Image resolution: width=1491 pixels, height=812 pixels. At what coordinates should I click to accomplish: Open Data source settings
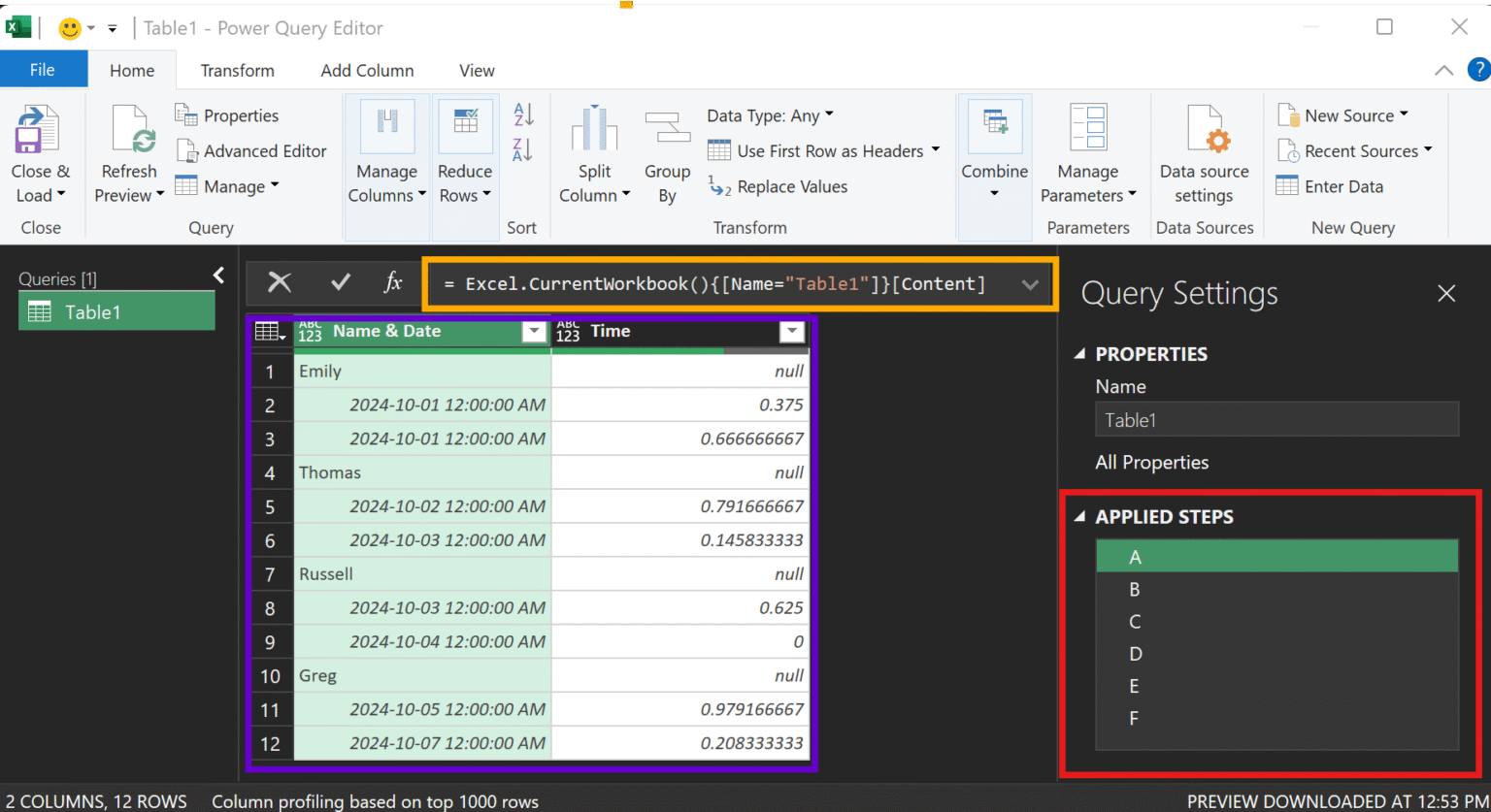1205,152
